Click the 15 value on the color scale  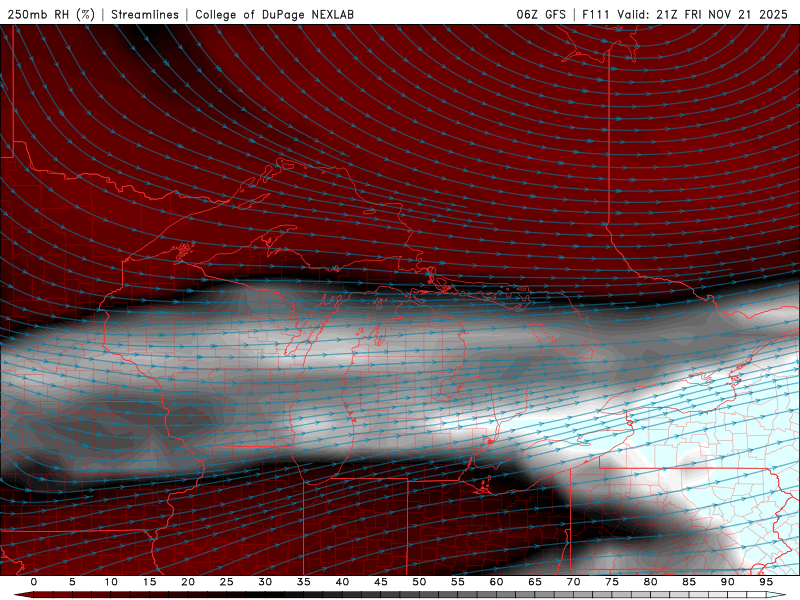pyautogui.click(x=149, y=582)
